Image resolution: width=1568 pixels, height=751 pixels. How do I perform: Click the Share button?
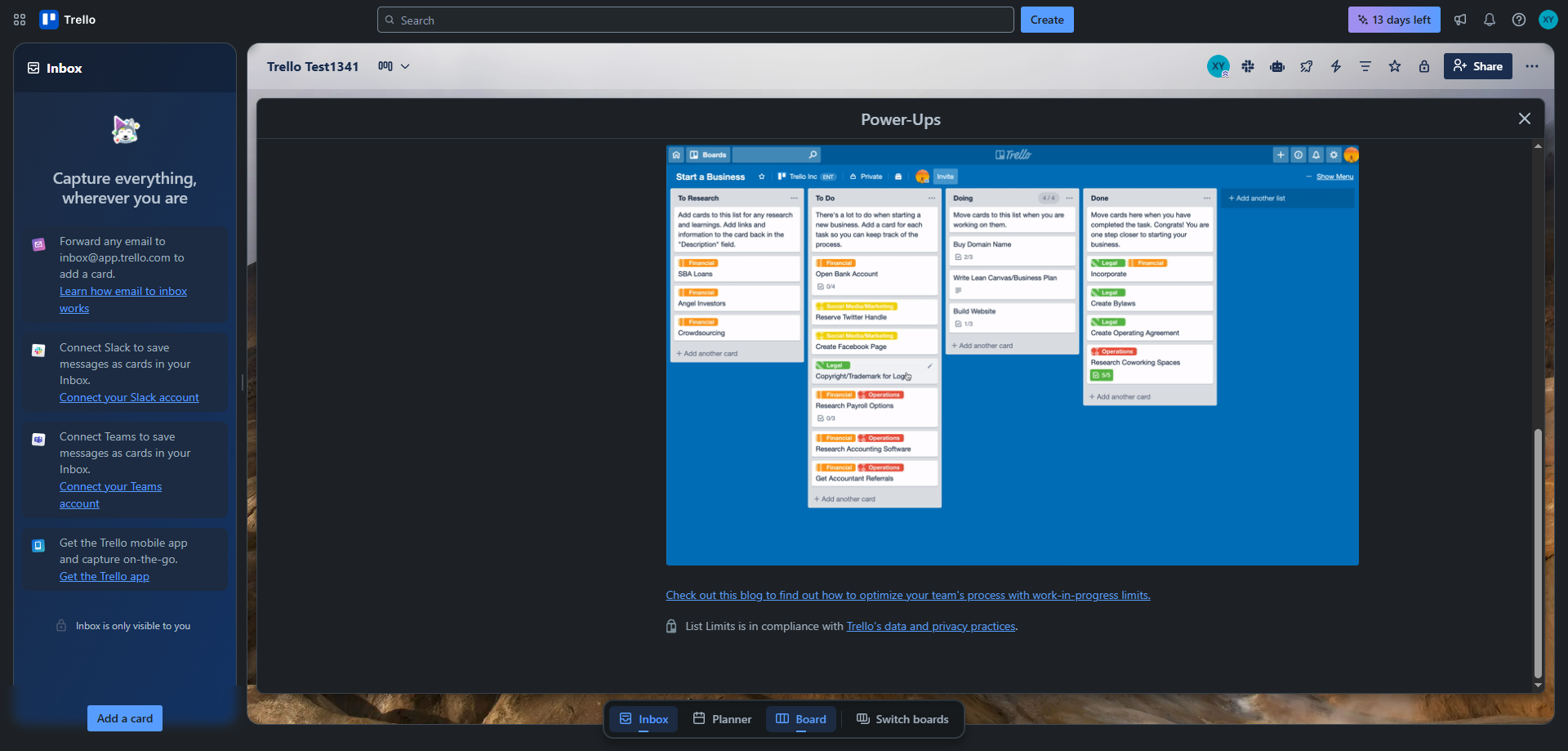tap(1477, 66)
